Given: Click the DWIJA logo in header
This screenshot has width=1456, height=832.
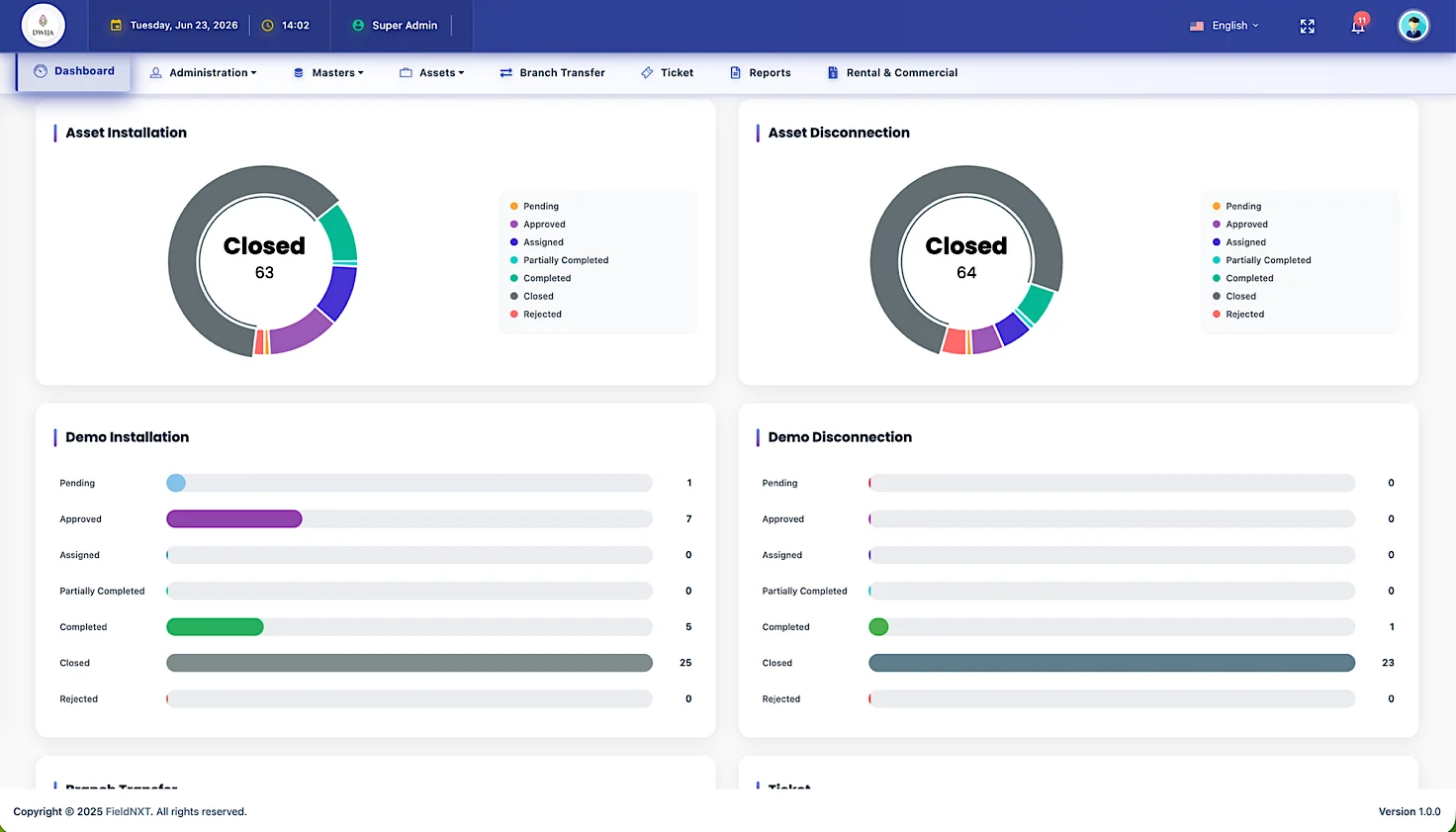Looking at the screenshot, I should point(43,26).
